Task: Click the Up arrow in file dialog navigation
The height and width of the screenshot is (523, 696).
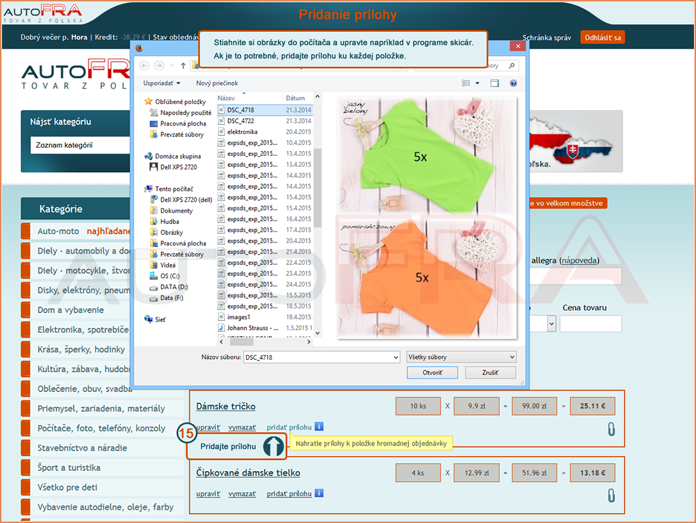Action: click(183, 66)
